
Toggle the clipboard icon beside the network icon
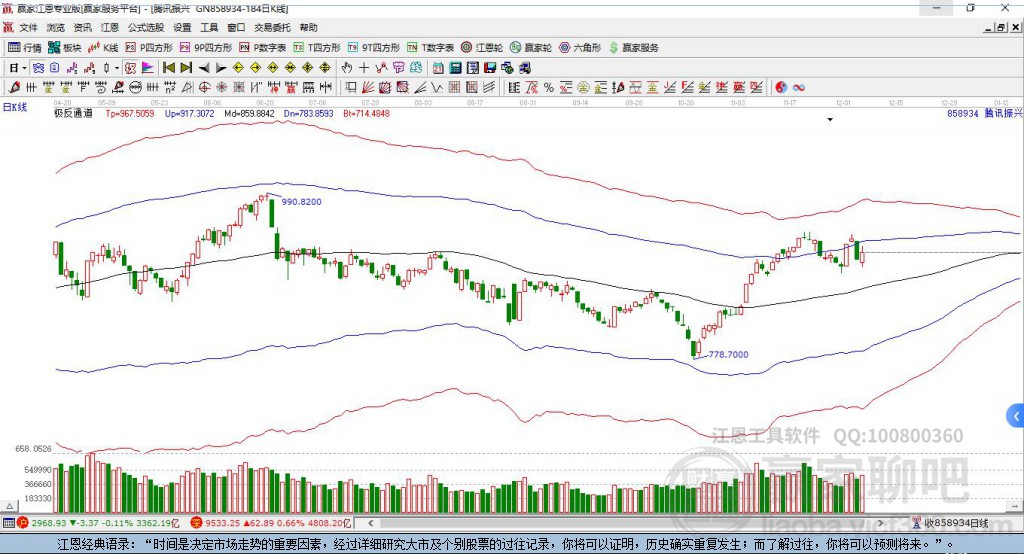tap(55, 68)
